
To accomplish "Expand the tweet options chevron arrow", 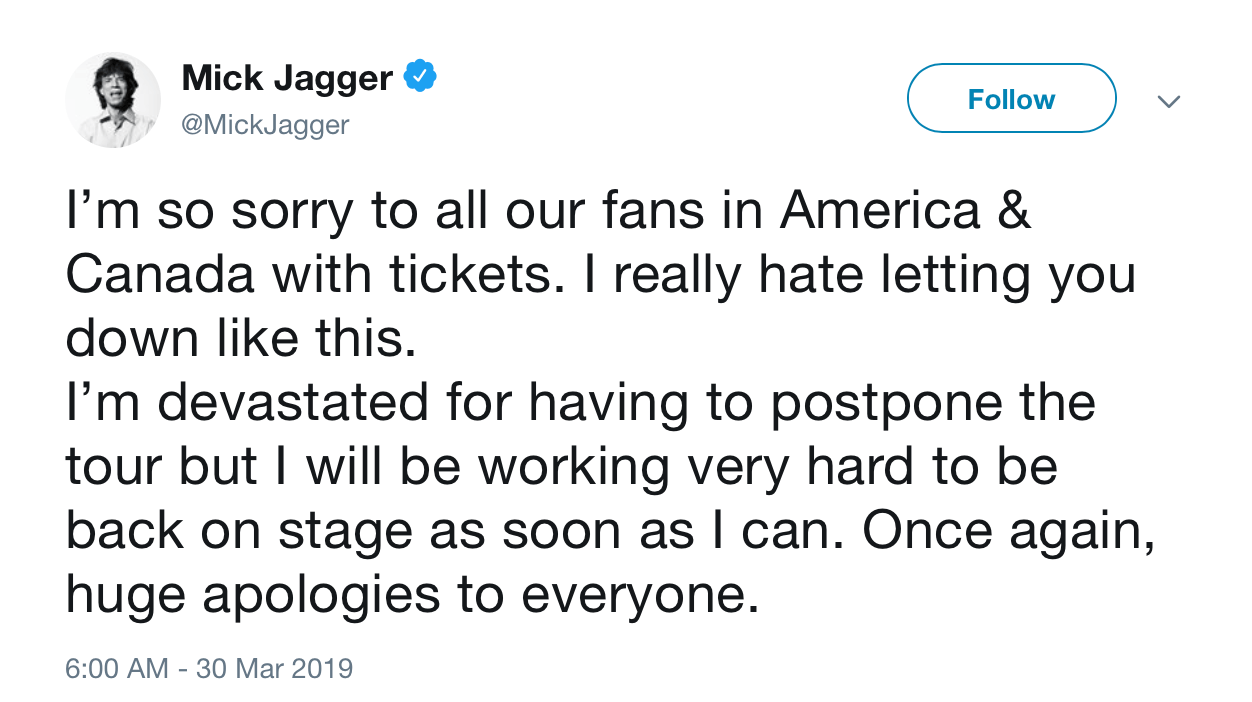I will coord(1168,101).
